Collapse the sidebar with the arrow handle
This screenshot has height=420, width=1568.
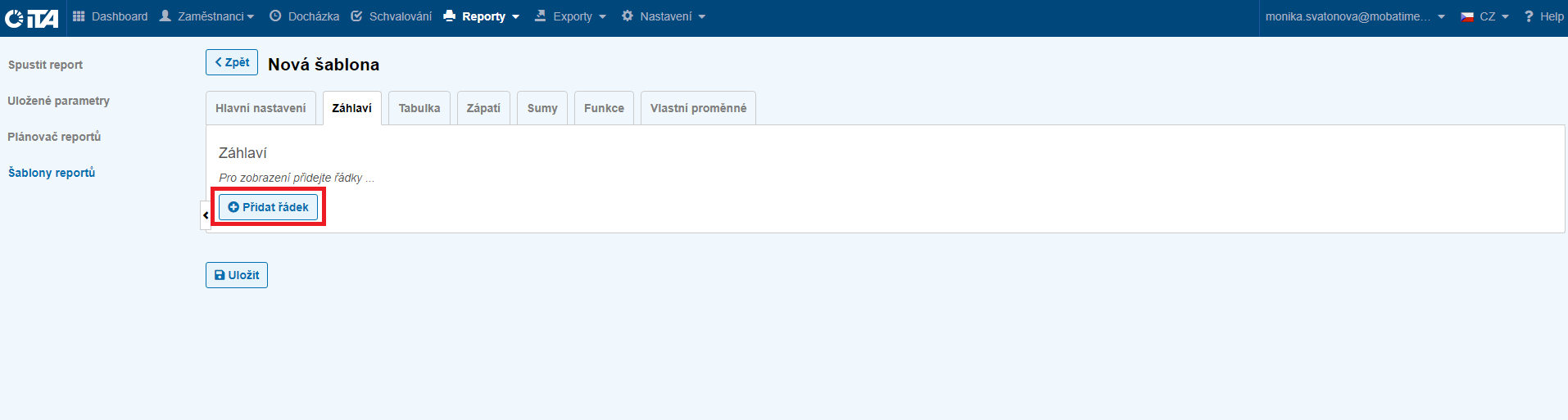point(206,215)
